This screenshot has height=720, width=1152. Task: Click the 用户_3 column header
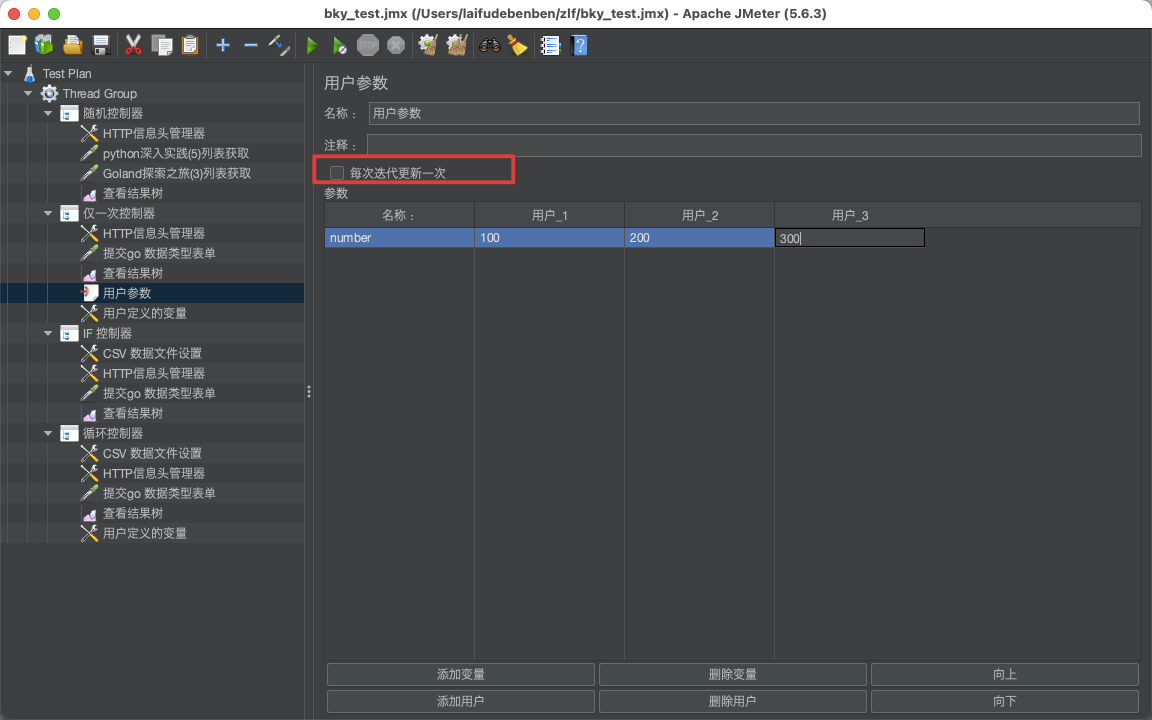click(850, 215)
